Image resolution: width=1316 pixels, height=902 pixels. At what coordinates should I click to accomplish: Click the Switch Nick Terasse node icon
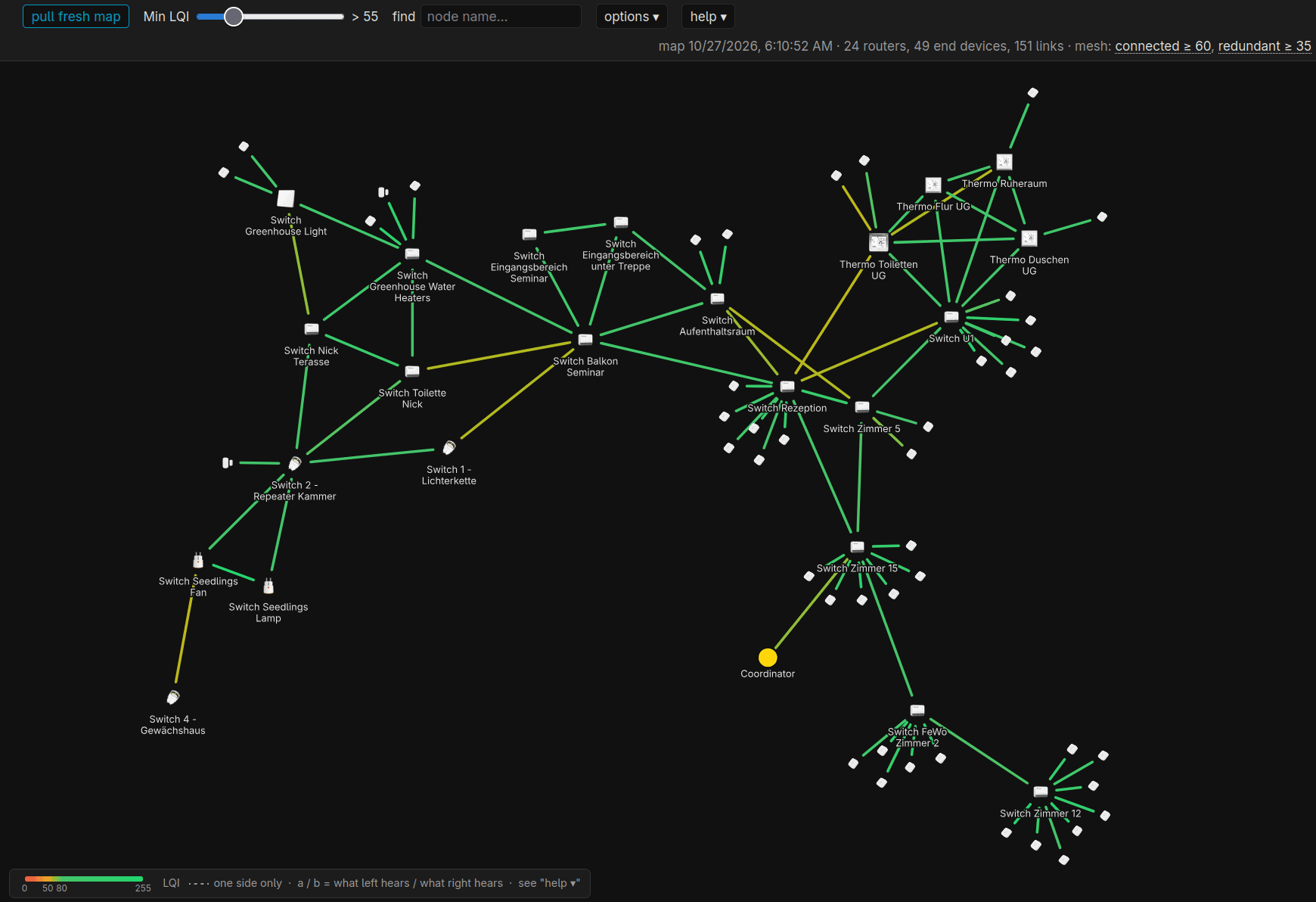pos(312,329)
